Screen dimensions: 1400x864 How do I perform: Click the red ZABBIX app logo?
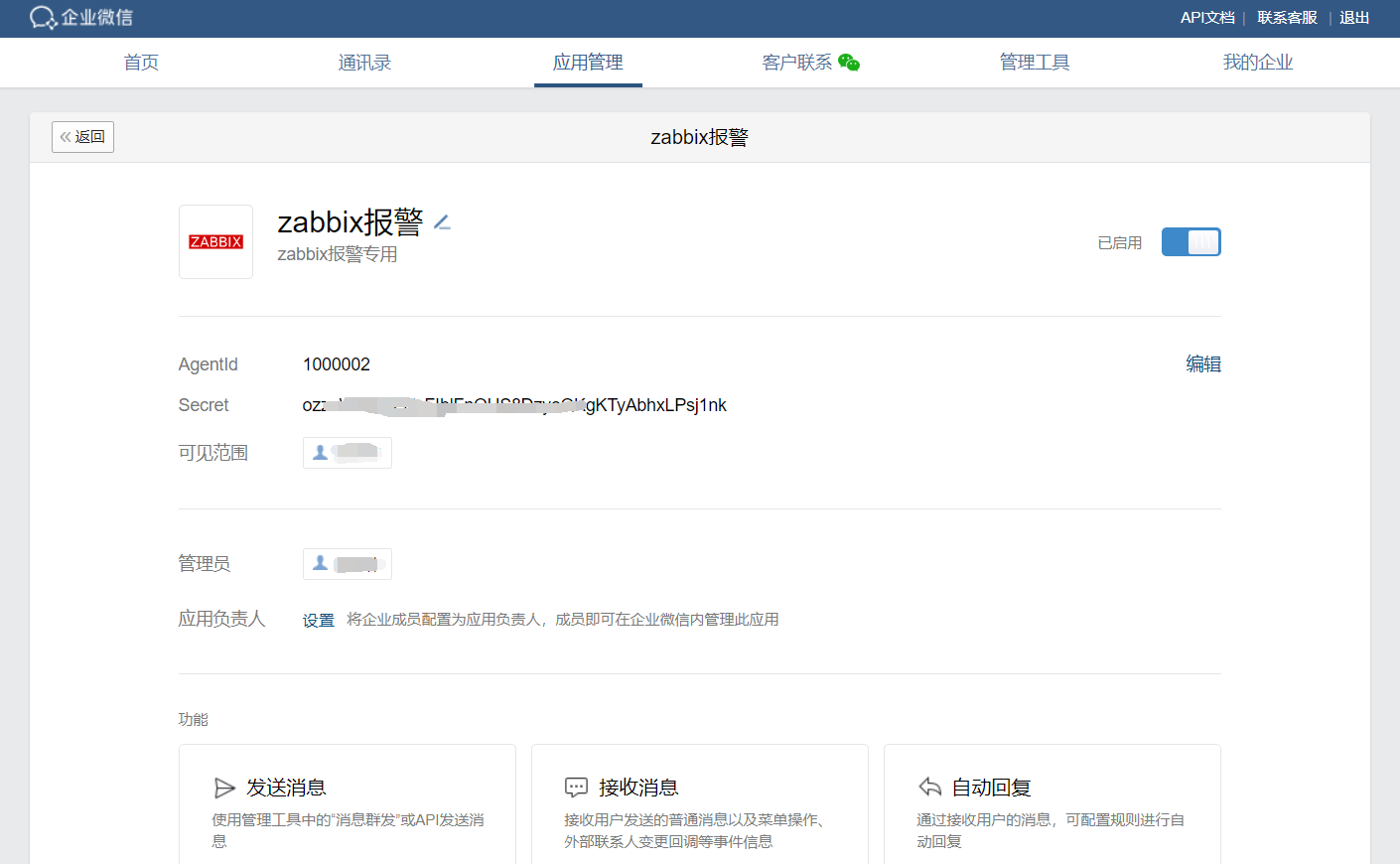215,241
